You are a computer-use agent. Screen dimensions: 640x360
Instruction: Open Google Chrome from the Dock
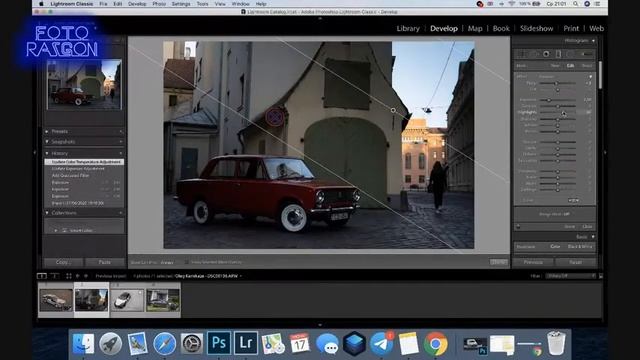436,343
